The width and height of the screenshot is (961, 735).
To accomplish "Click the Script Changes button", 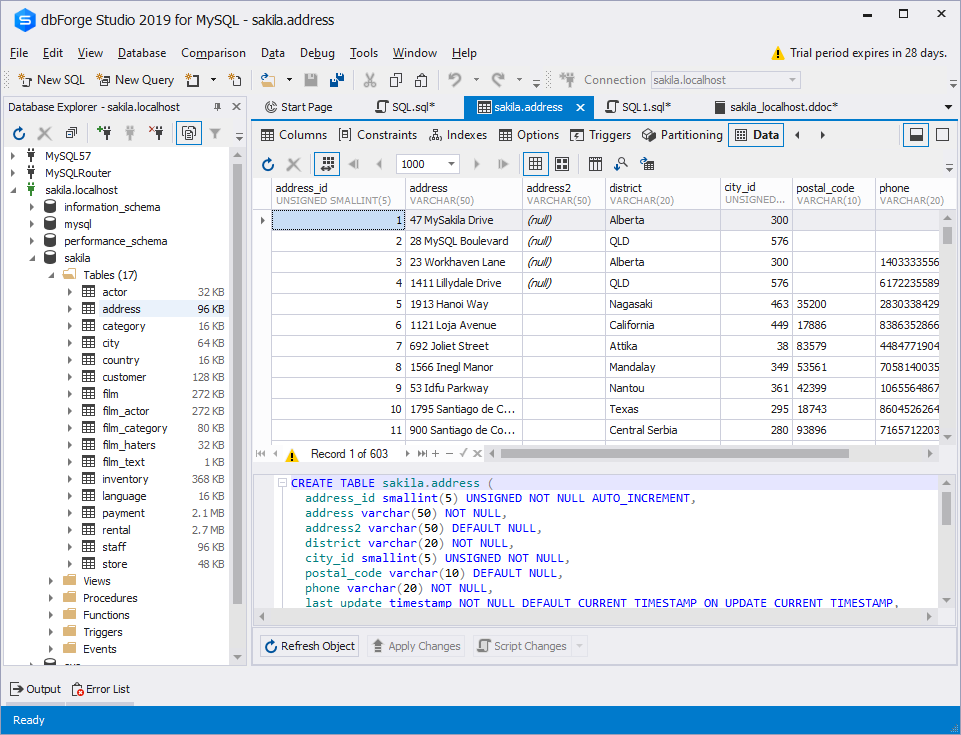I will [522, 646].
